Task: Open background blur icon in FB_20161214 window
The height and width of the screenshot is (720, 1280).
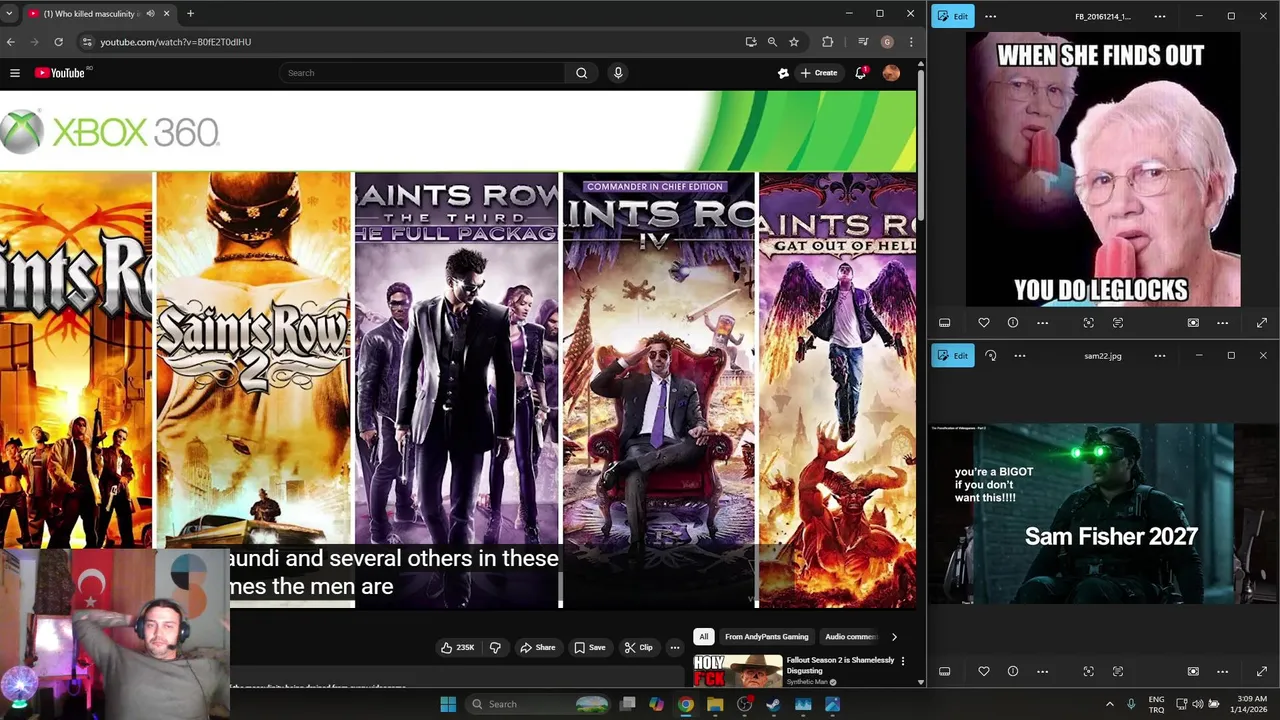Action: coord(1193,323)
